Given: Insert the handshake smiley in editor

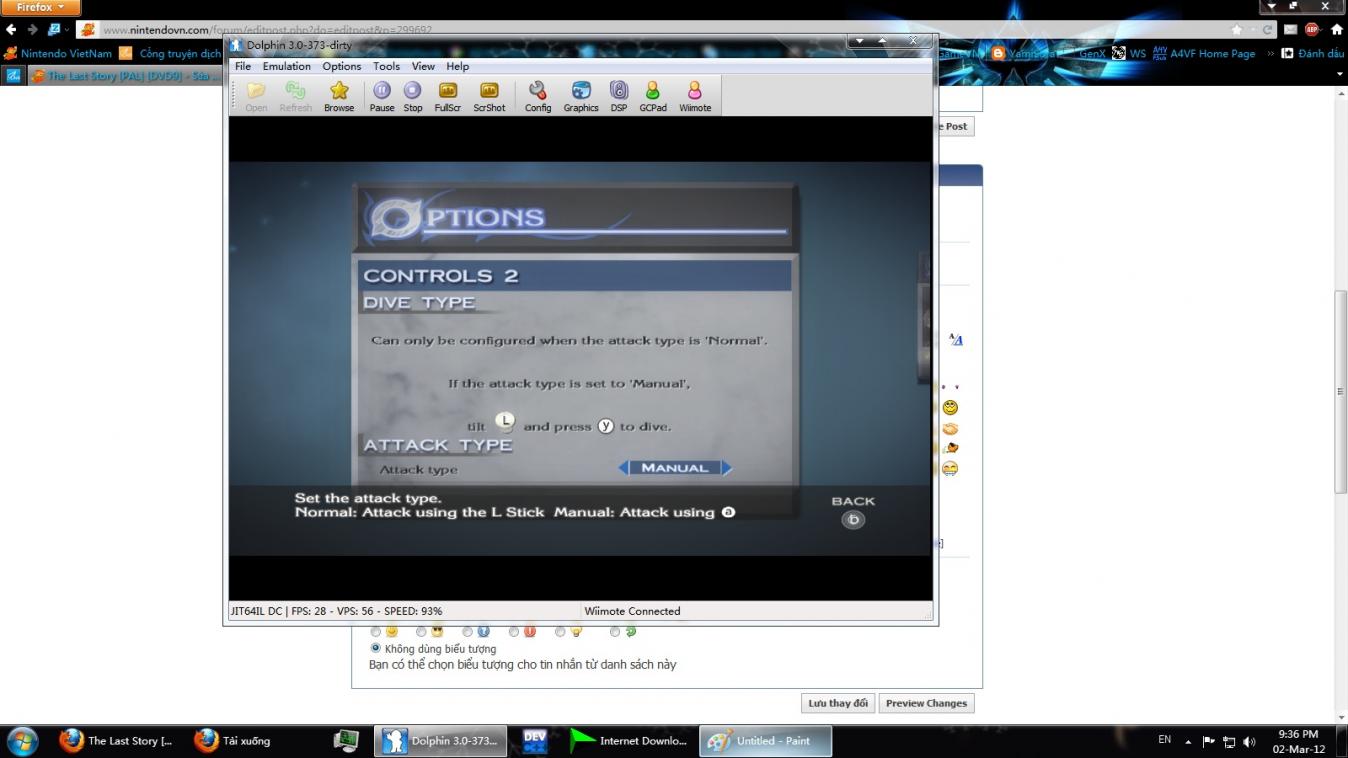Looking at the screenshot, I should [x=950, y=428].
